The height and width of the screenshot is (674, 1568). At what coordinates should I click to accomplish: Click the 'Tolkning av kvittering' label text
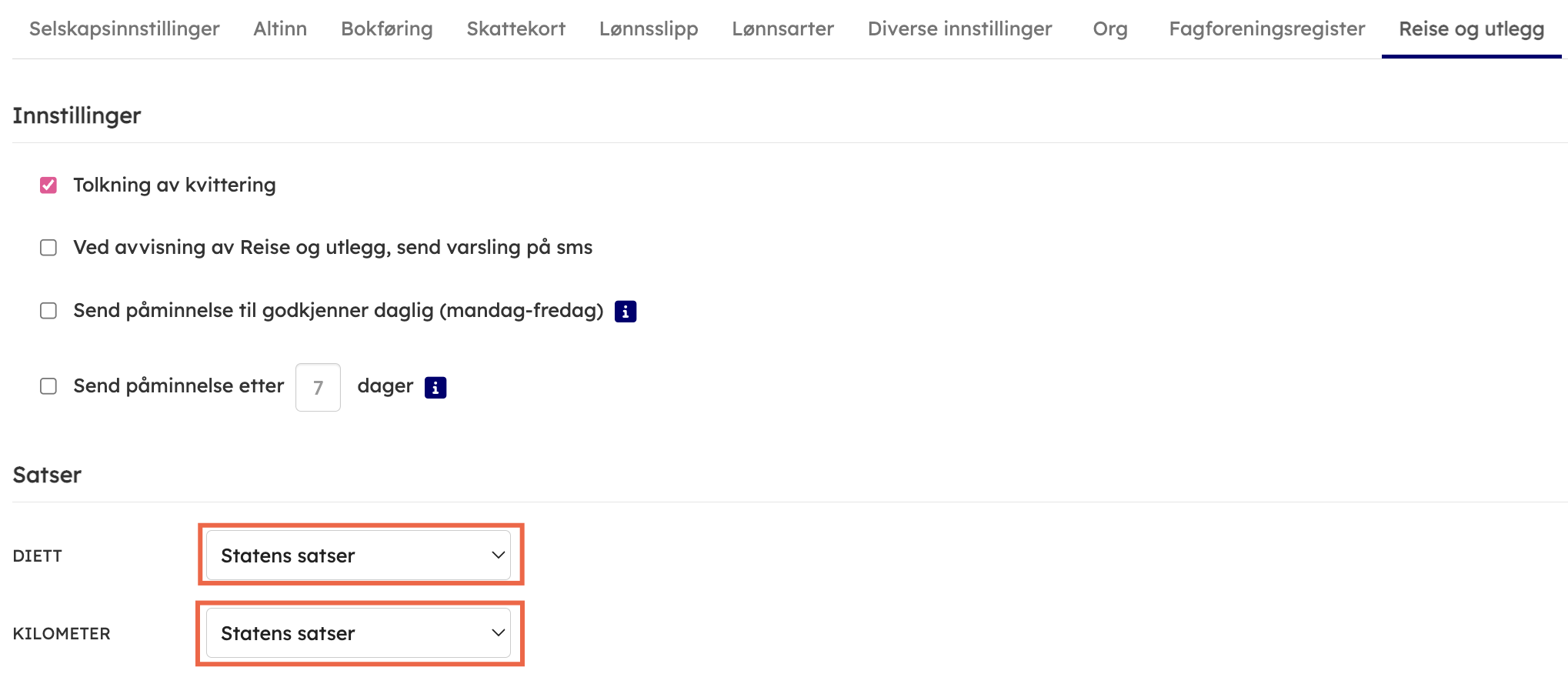pos(175,185)
